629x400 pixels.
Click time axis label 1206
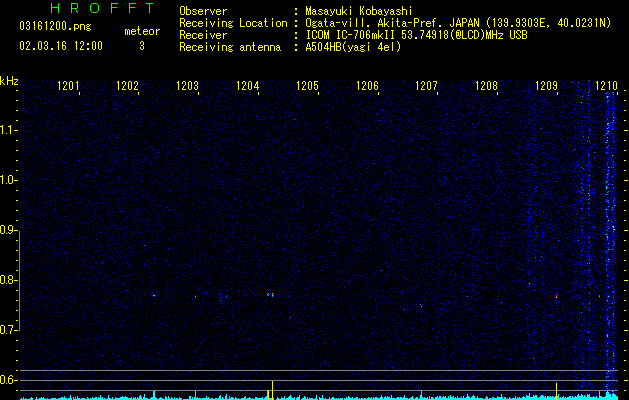[x=367, y=85]
